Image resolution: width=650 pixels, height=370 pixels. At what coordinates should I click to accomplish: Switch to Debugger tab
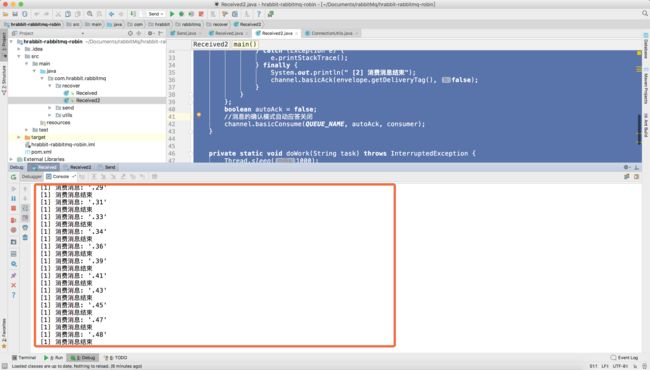tap(32, 177)
